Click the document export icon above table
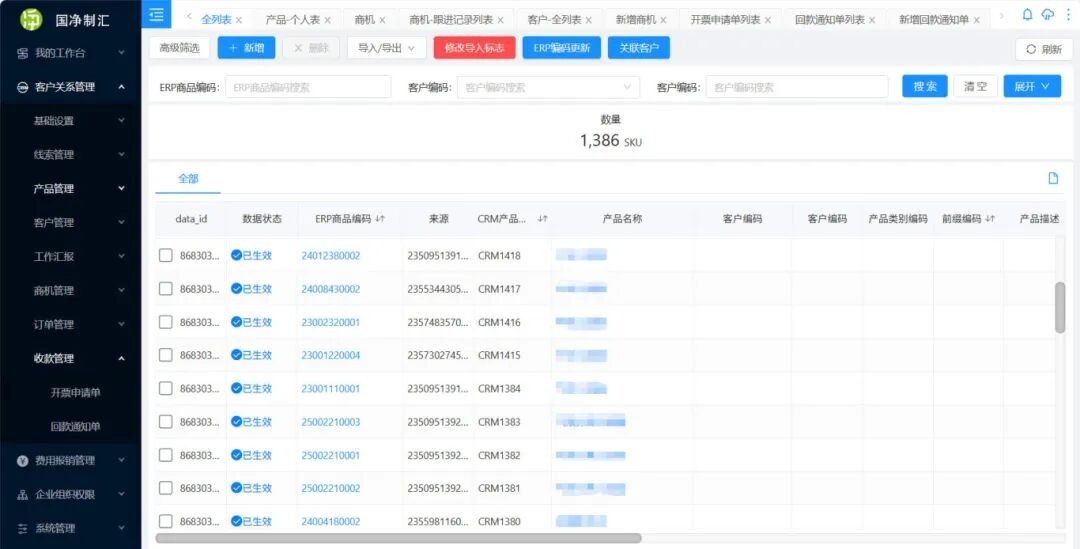 click(x=1052, y=178)
